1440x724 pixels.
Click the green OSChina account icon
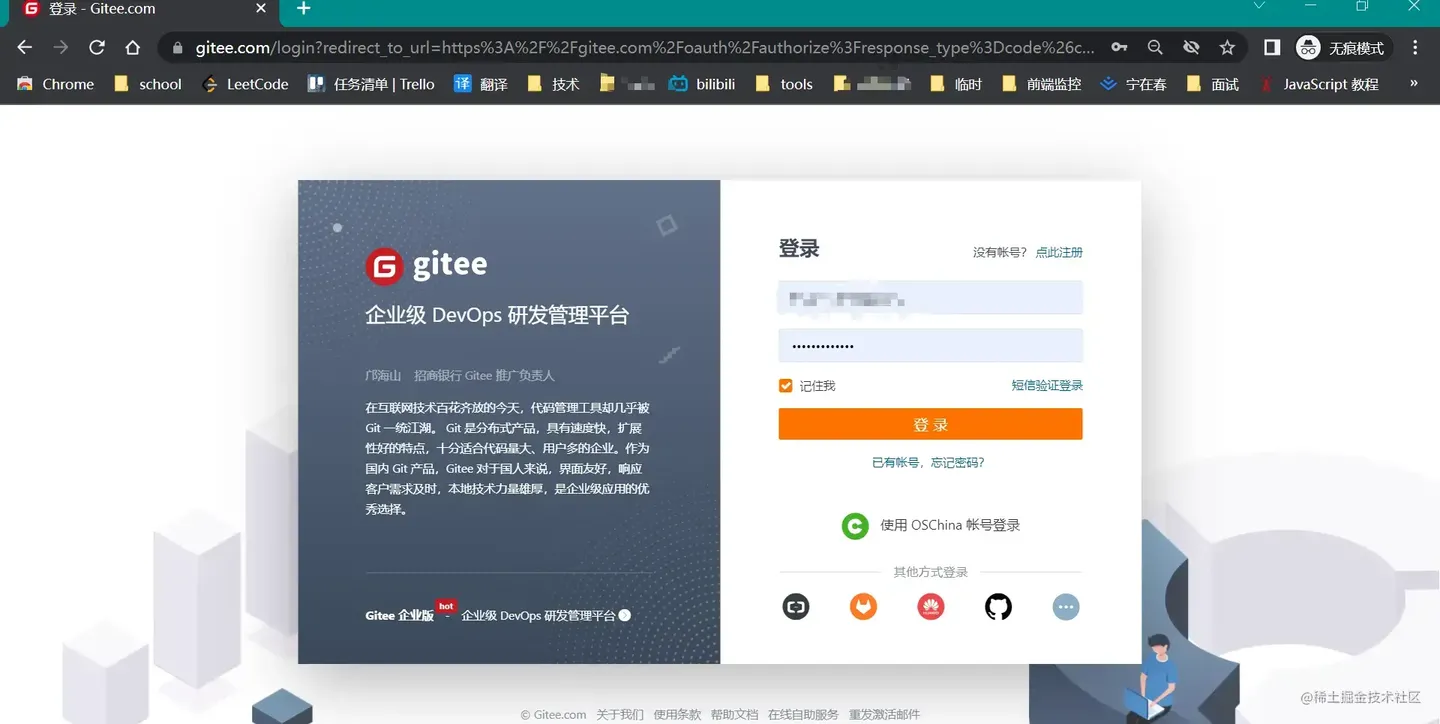pyautogui.click(x=855, y=525)
